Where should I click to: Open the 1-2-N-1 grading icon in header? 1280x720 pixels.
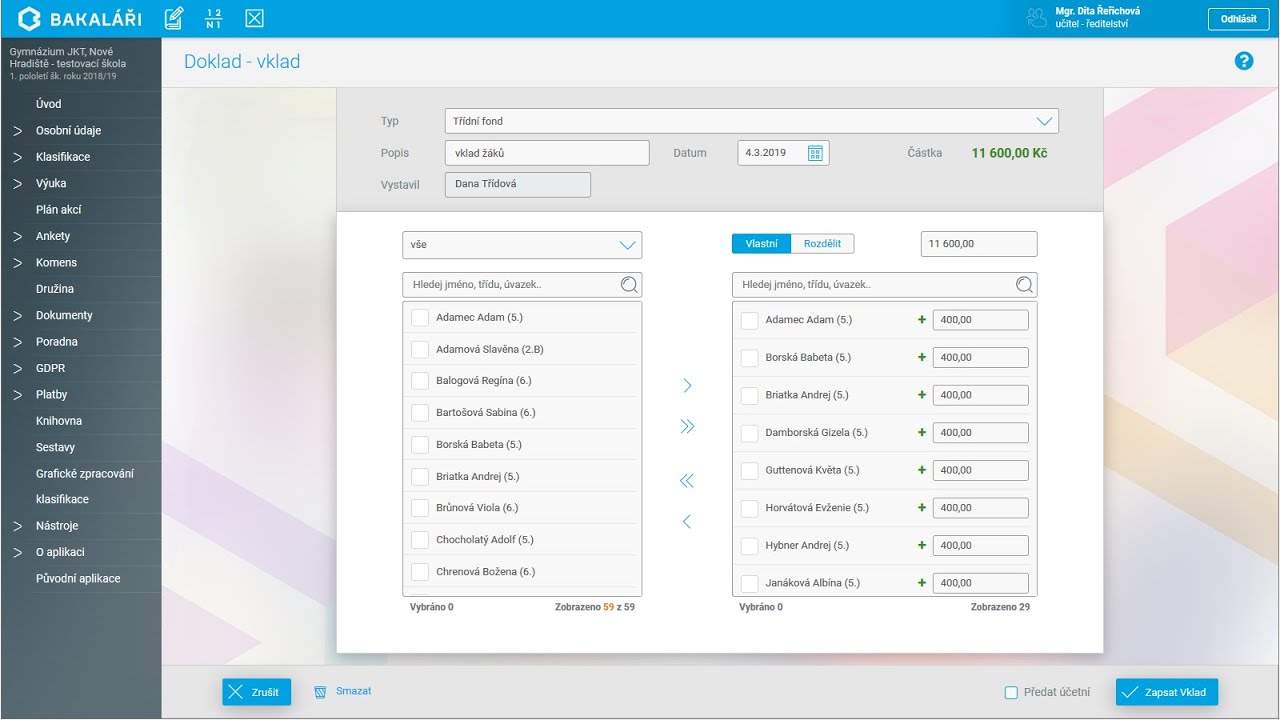213,18
